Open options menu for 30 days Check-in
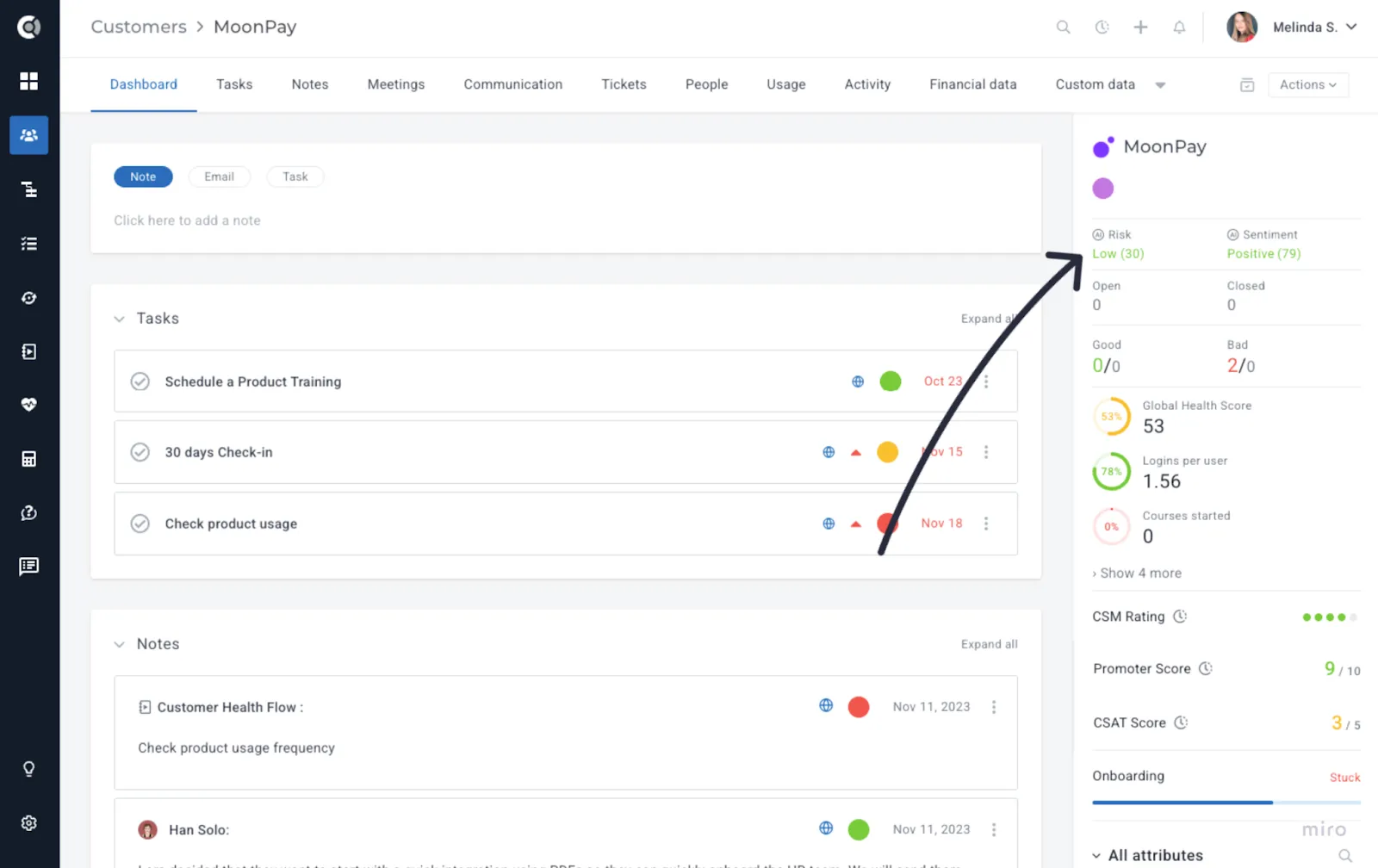This screenshot has width=1378, height=868. pyautogui.click(x=986, y=452)
